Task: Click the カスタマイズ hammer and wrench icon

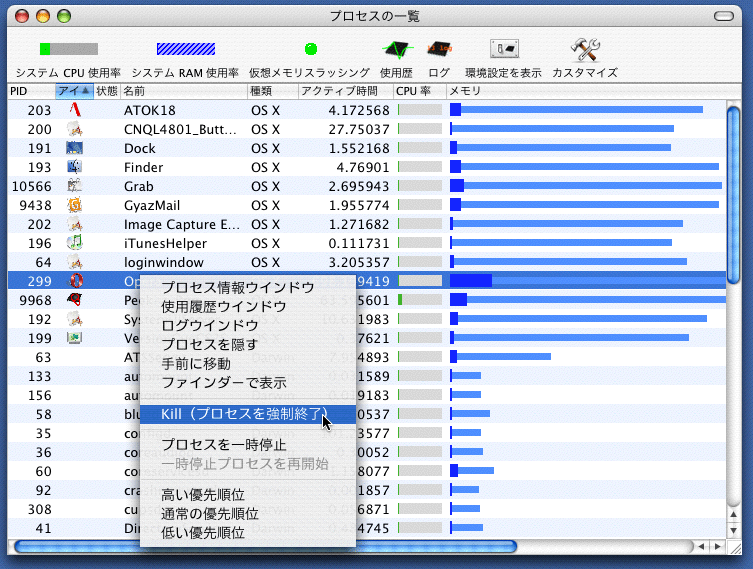Action: [585, 49]
